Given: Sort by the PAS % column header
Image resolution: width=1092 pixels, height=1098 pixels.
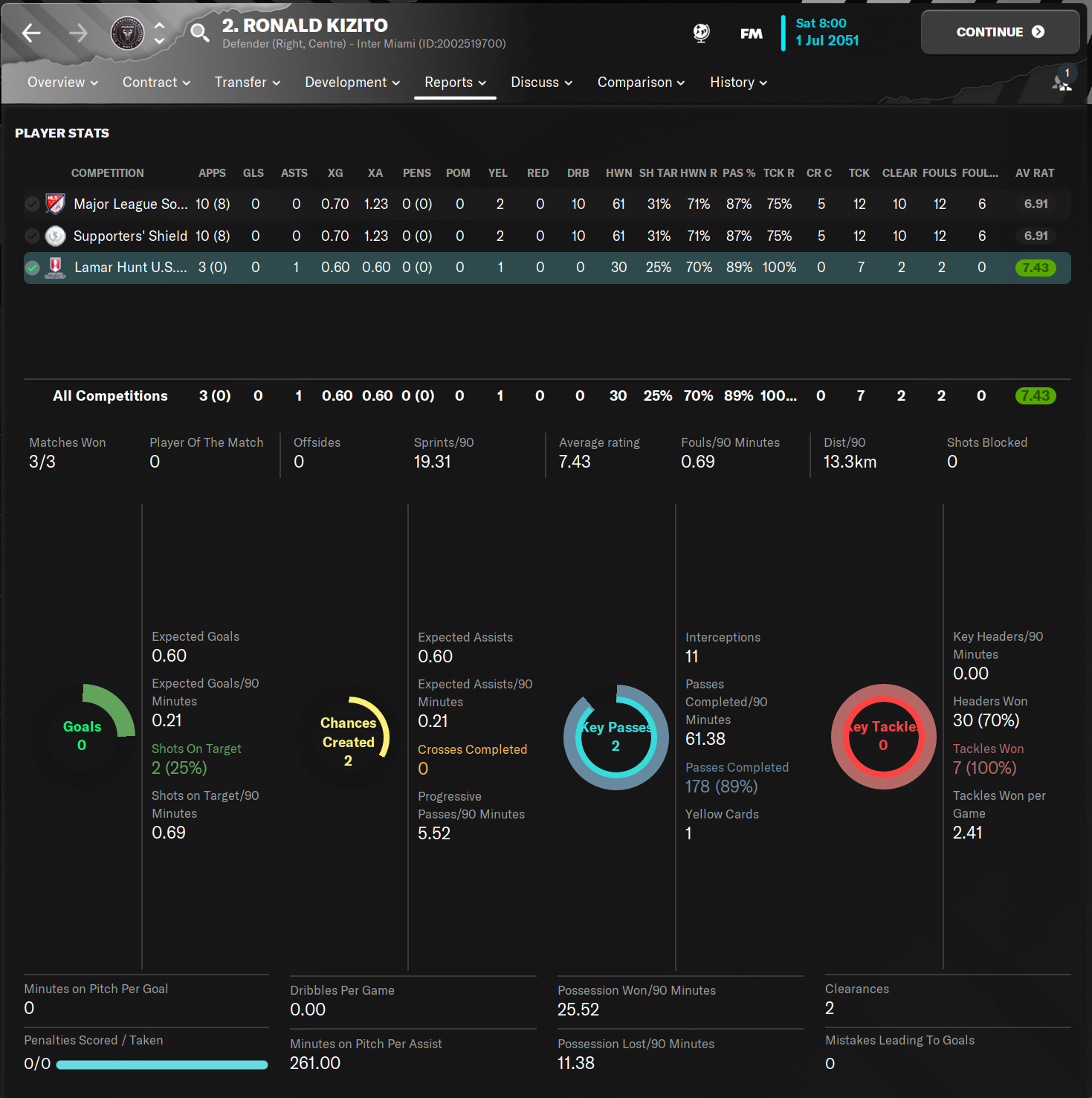Looking at the screenshot, I should point(739,173).
